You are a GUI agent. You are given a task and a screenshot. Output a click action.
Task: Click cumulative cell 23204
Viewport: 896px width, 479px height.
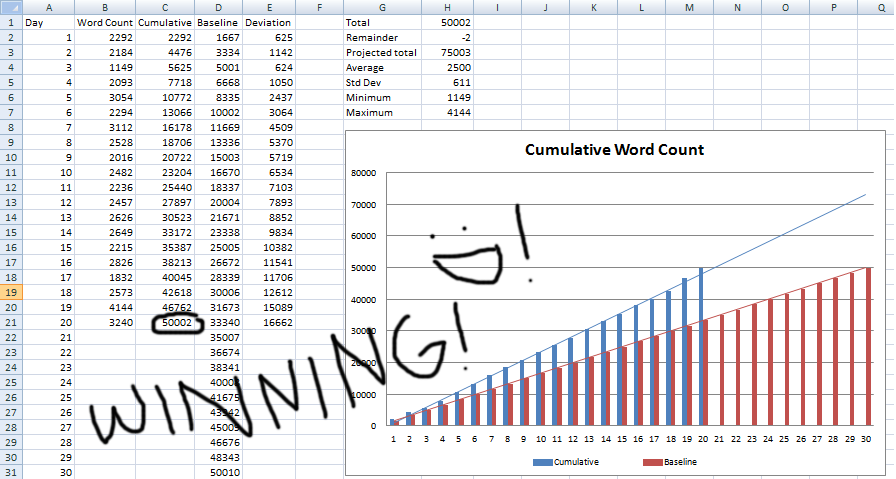(165, 172)
